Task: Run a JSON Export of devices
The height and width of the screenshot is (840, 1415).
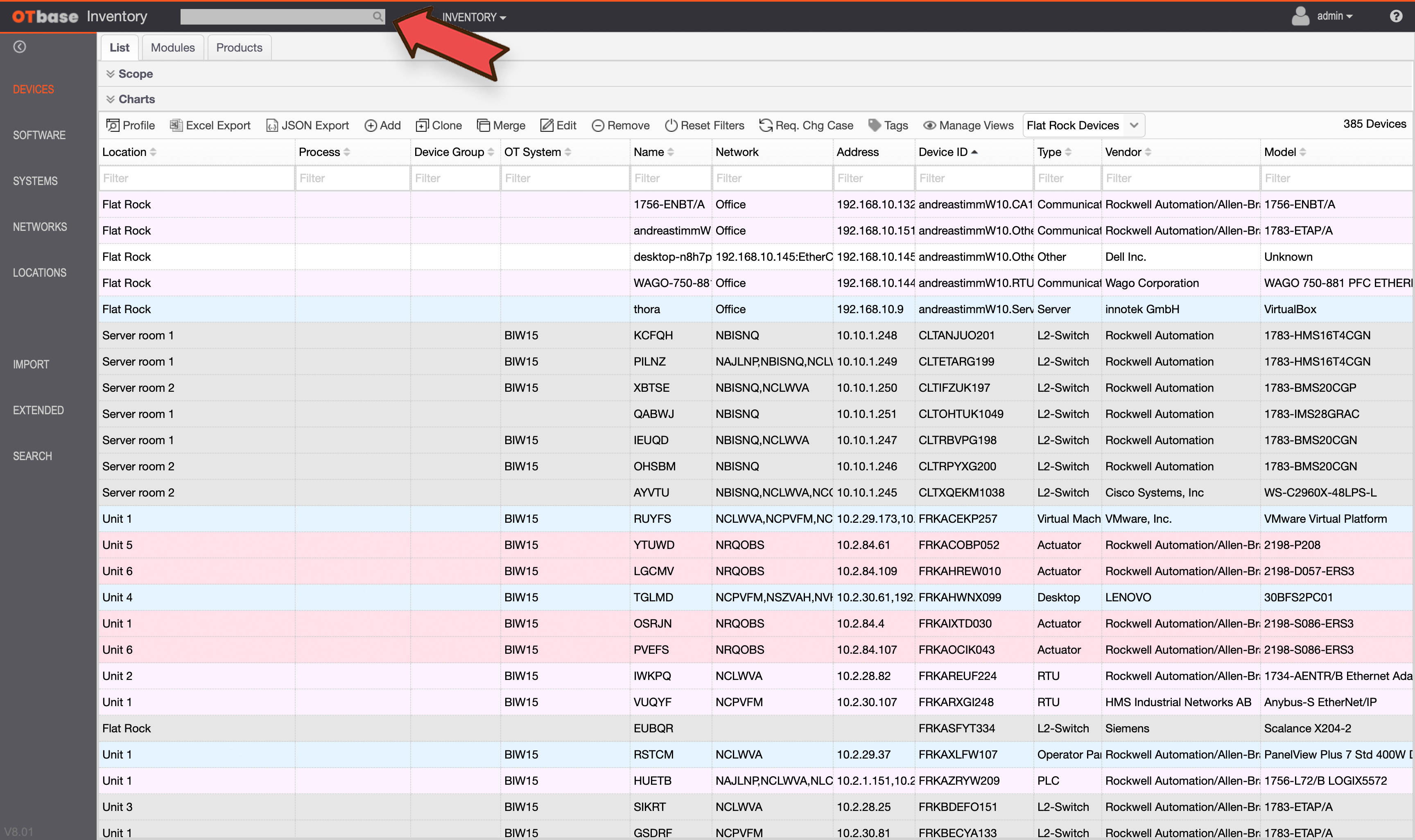Action: pyautogui.click(x=307, y=125)
